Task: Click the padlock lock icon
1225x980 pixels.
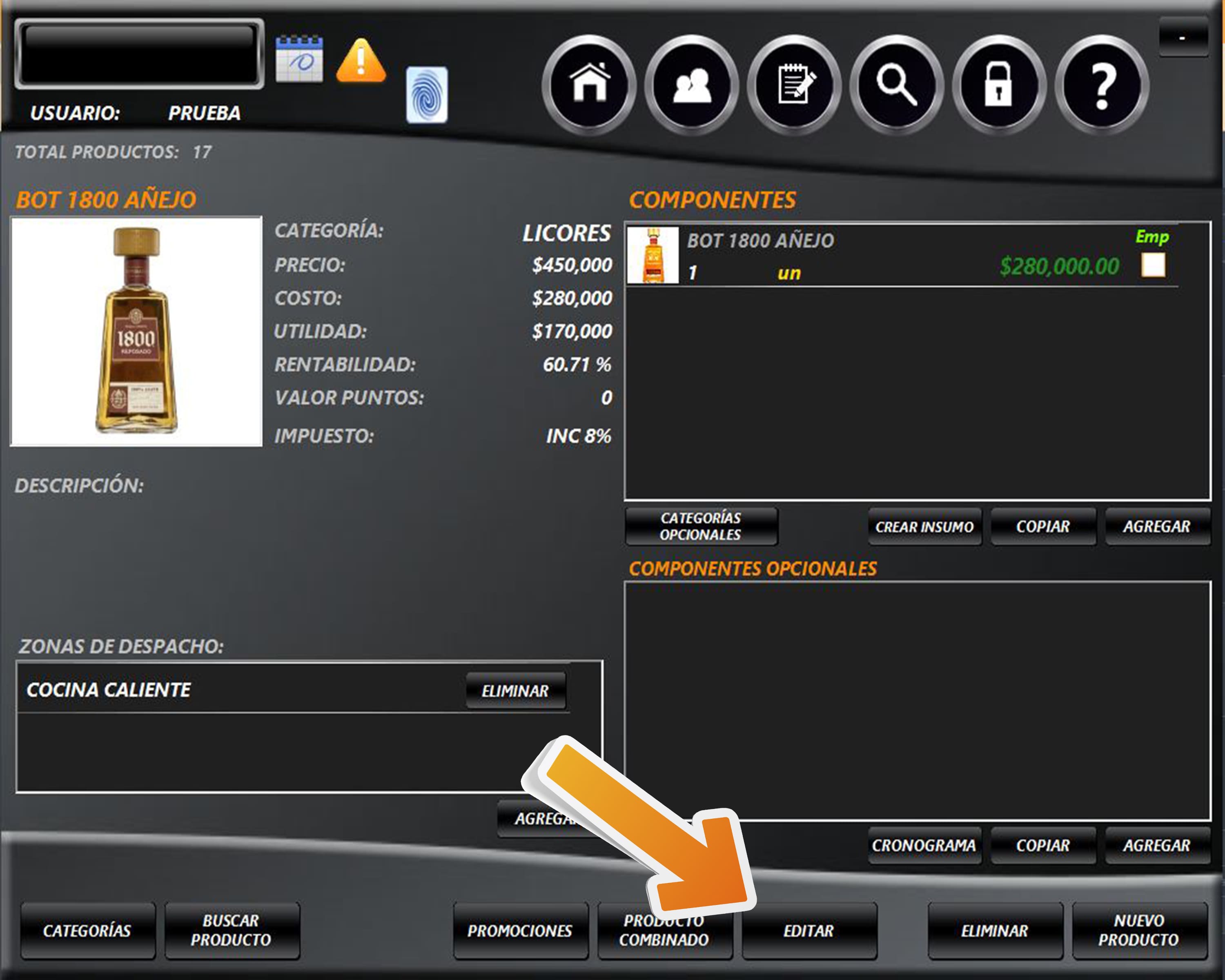Action: tap(999, 85)
